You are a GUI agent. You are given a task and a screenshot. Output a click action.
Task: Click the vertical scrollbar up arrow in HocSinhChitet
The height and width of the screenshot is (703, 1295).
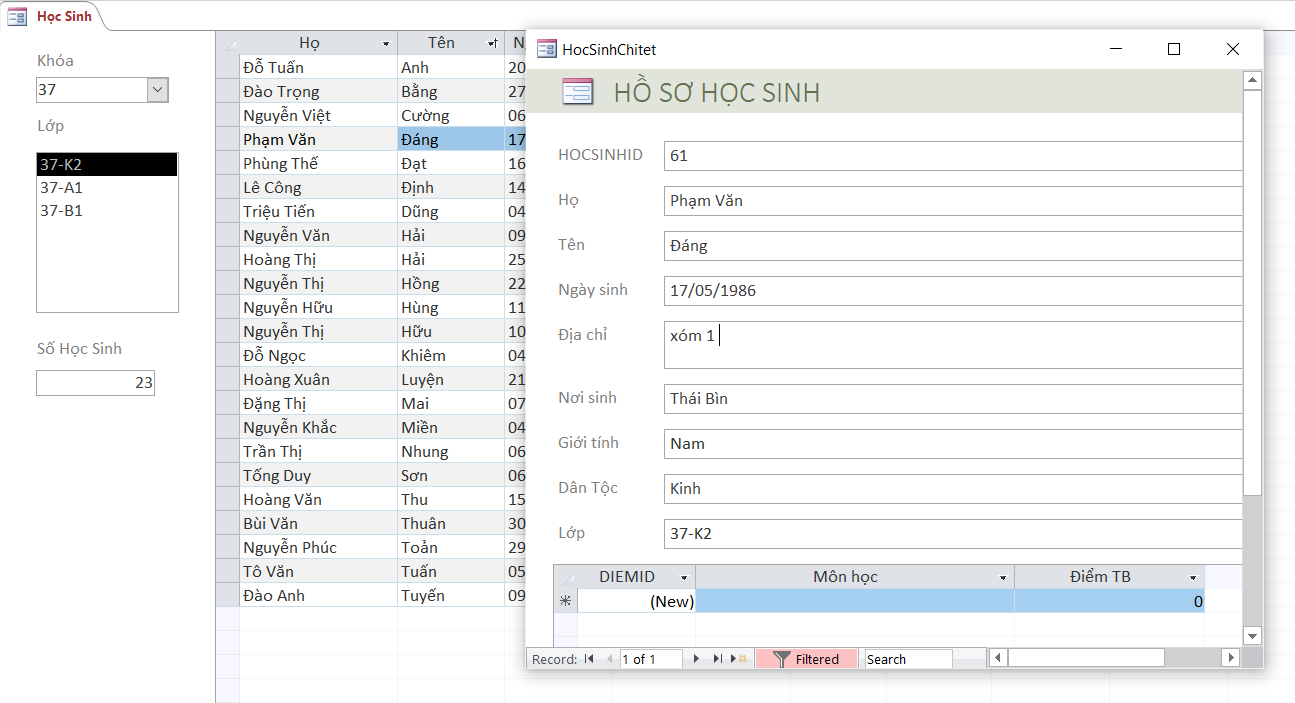coord(1252,80)
